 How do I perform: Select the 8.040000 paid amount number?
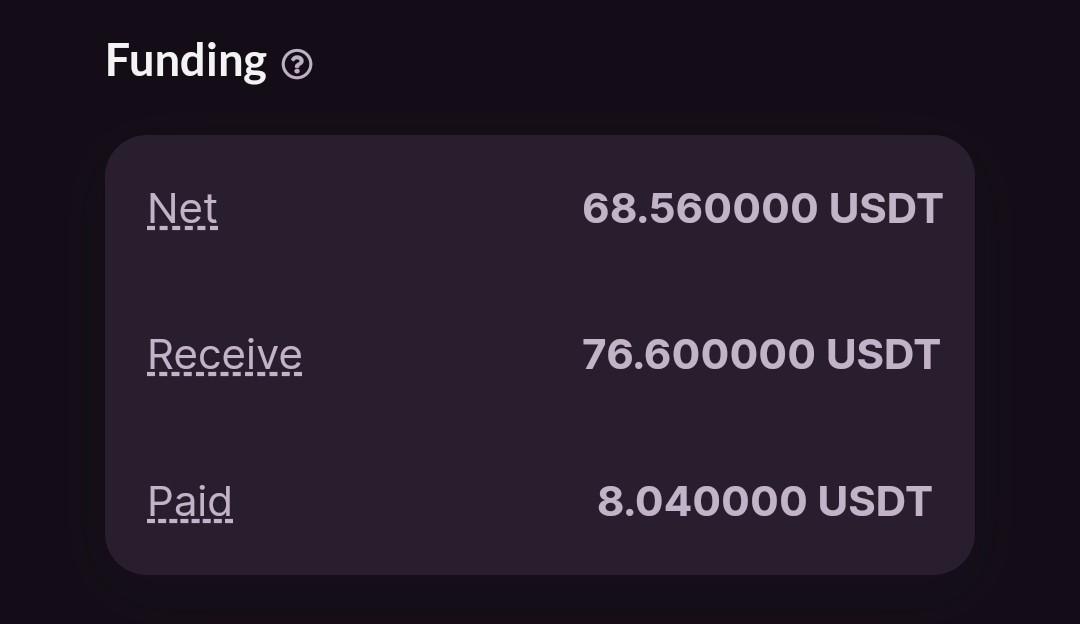click(x=702, y=501)
